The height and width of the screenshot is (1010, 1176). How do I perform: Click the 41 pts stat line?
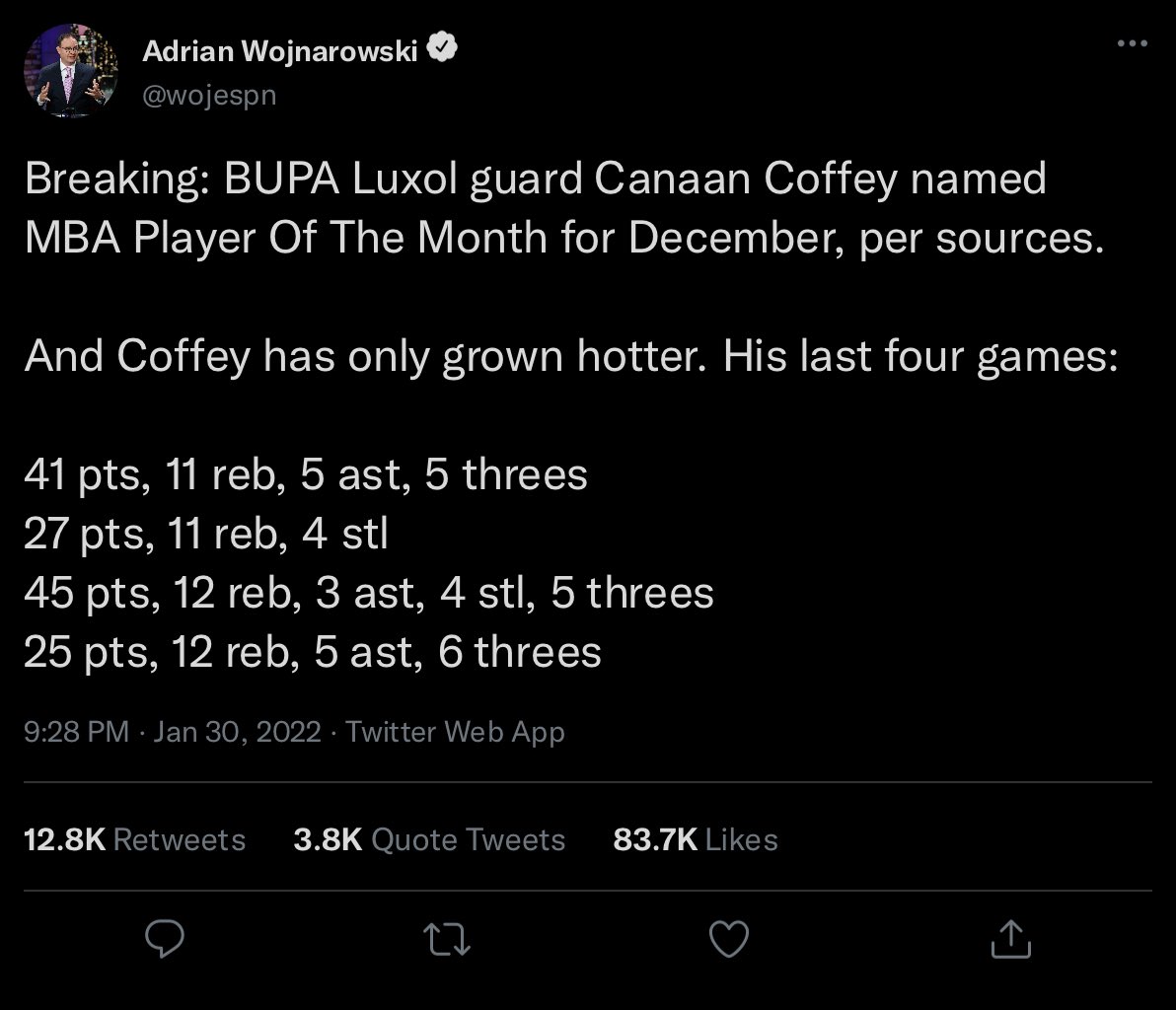[x=306, y=474]
